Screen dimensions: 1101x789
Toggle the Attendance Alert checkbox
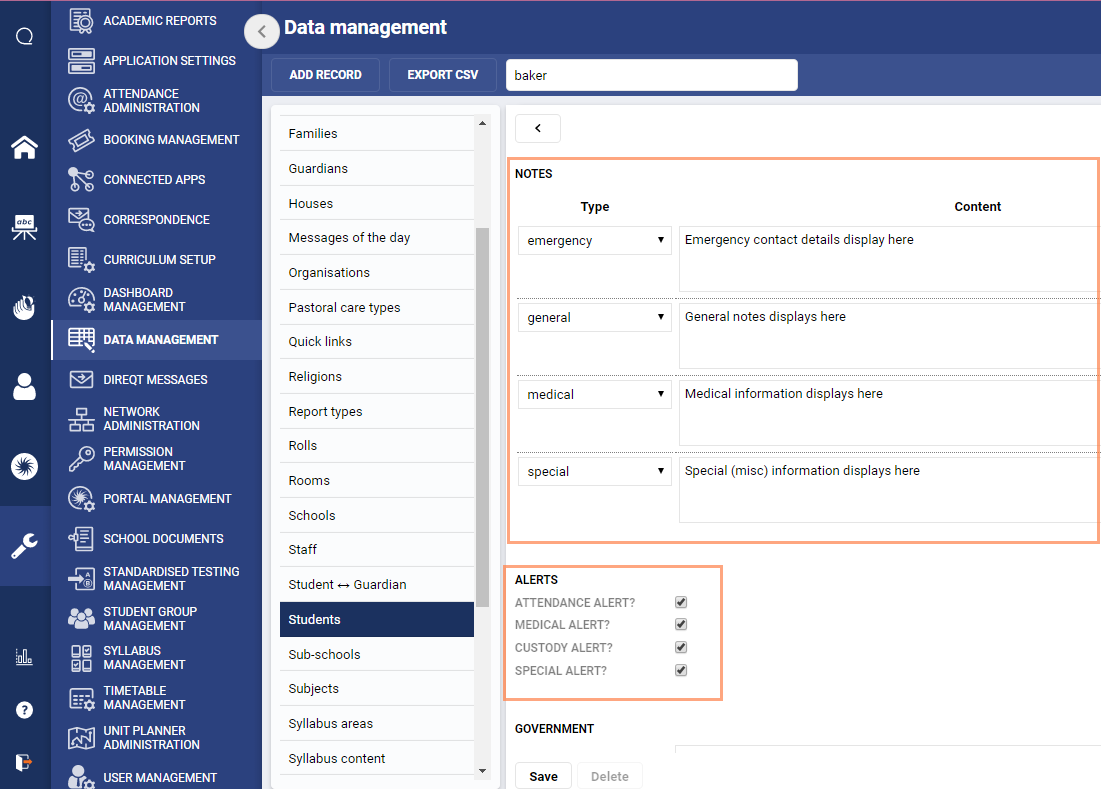(x=681, y=602)
